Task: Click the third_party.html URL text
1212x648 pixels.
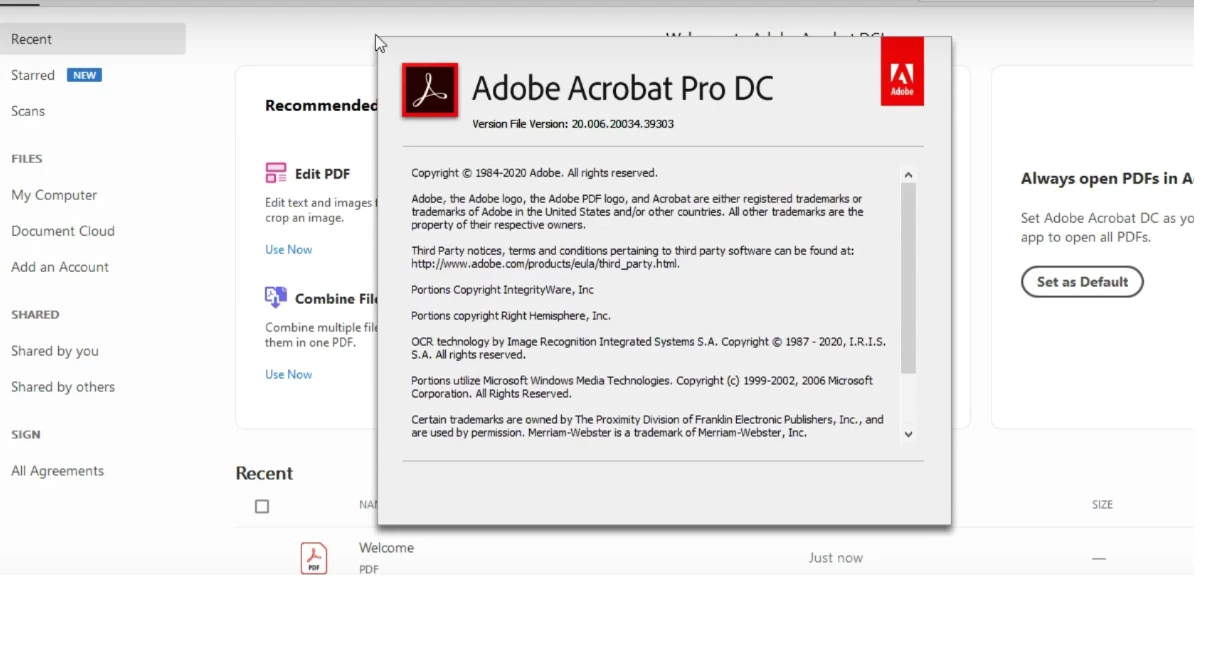Action: point(545,264)
